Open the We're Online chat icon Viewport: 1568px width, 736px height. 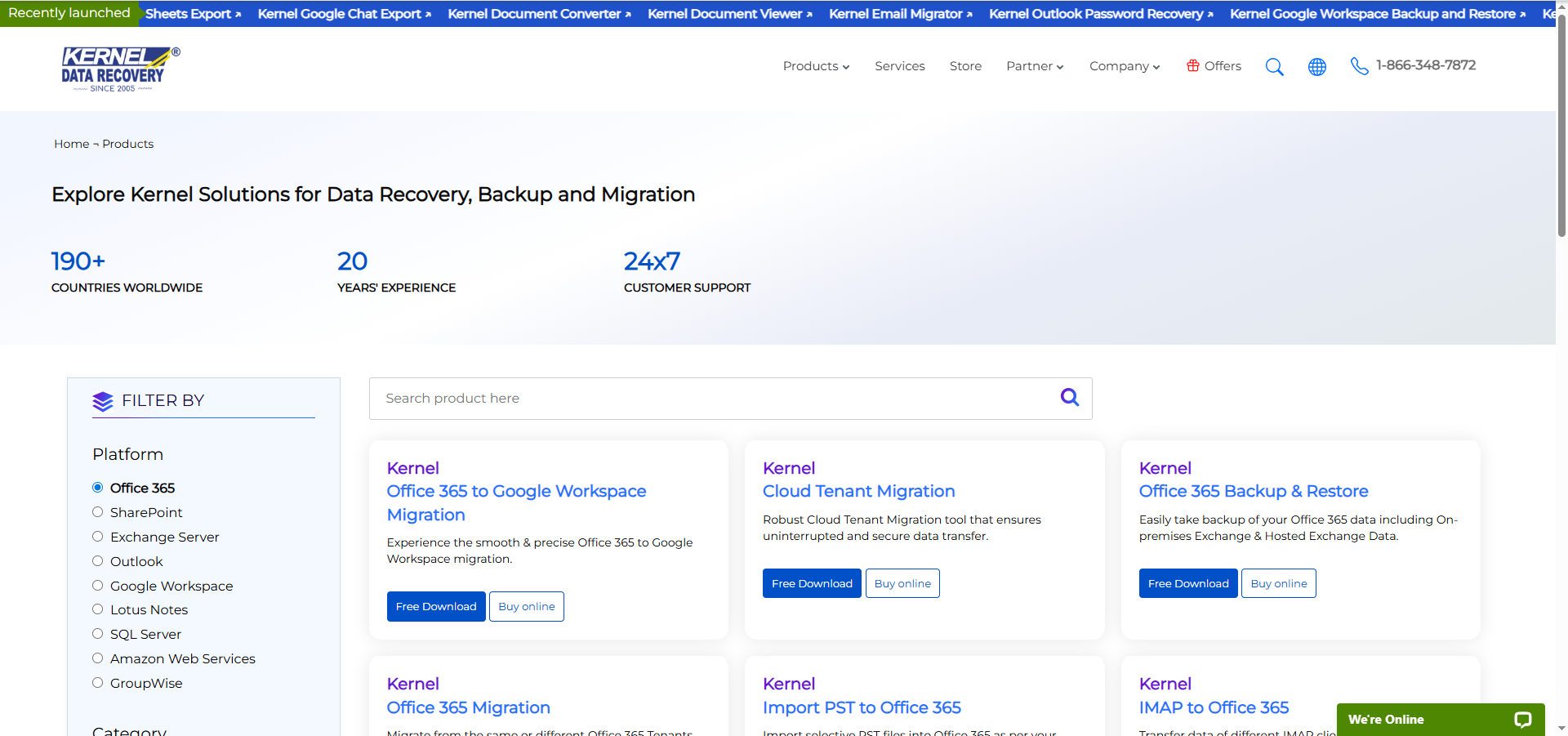(x=1522, y=720)
